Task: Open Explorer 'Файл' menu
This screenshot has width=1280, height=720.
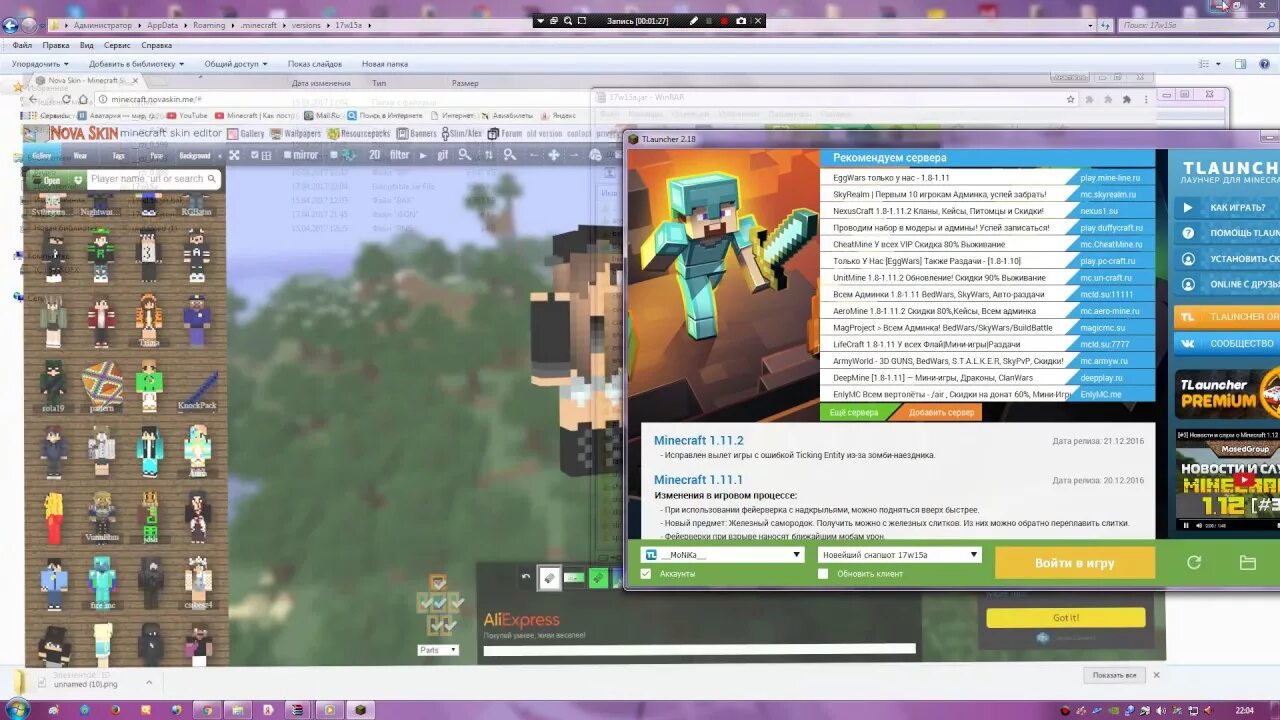Action: pos(22,45)
